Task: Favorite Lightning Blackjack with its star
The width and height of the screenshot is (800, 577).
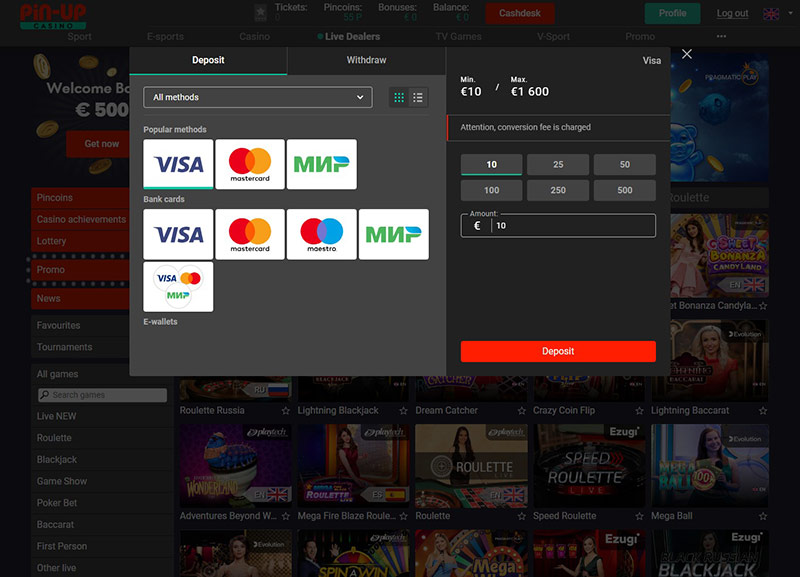Action: pos(404,411)
